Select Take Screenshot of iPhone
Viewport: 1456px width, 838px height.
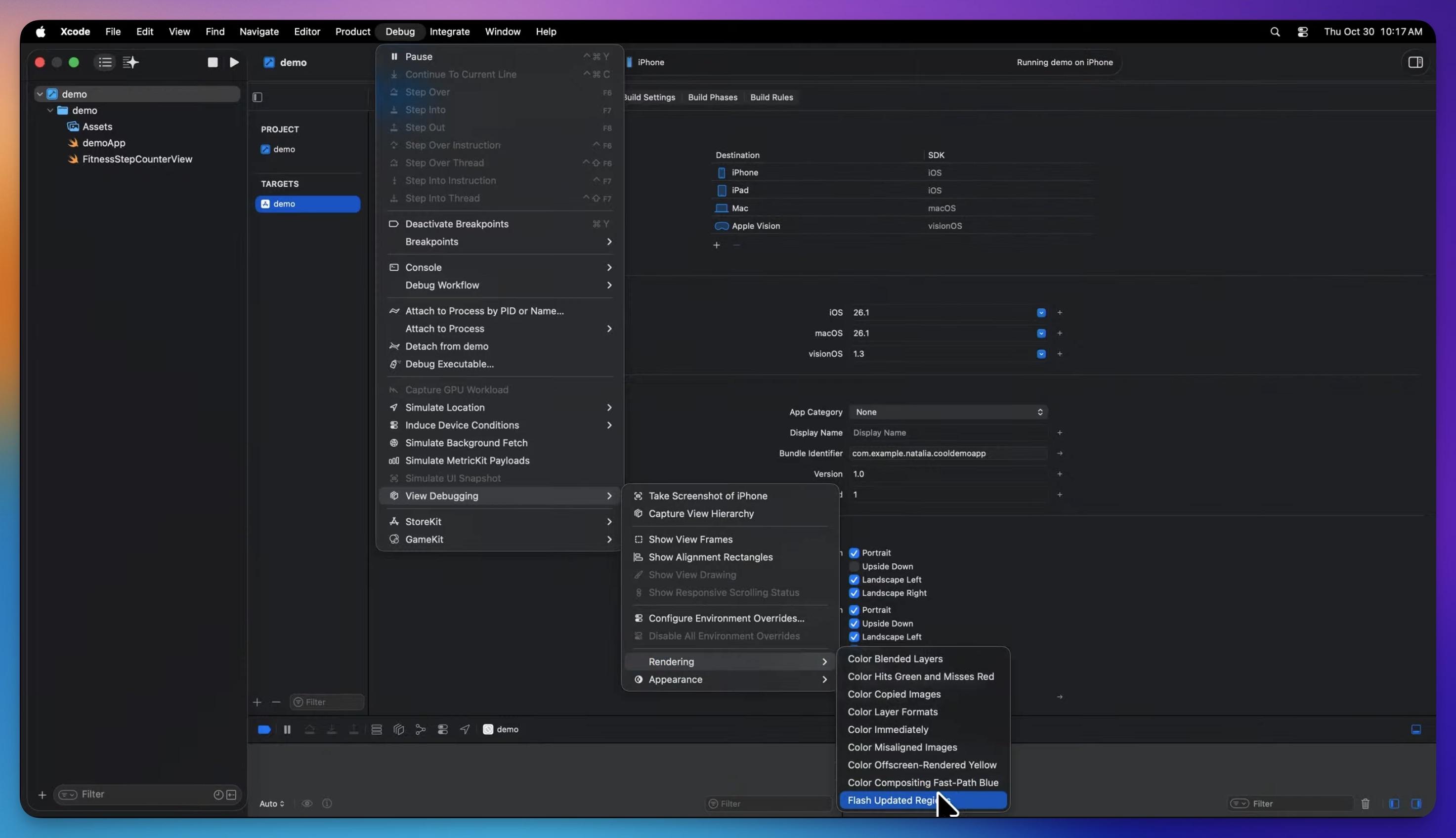pos(730,496)
